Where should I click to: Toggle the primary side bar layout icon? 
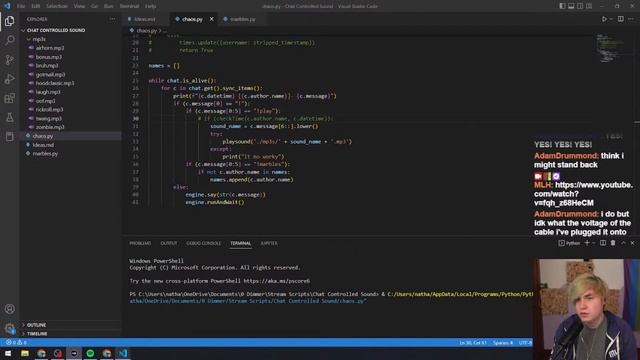(x=562, y=6)
